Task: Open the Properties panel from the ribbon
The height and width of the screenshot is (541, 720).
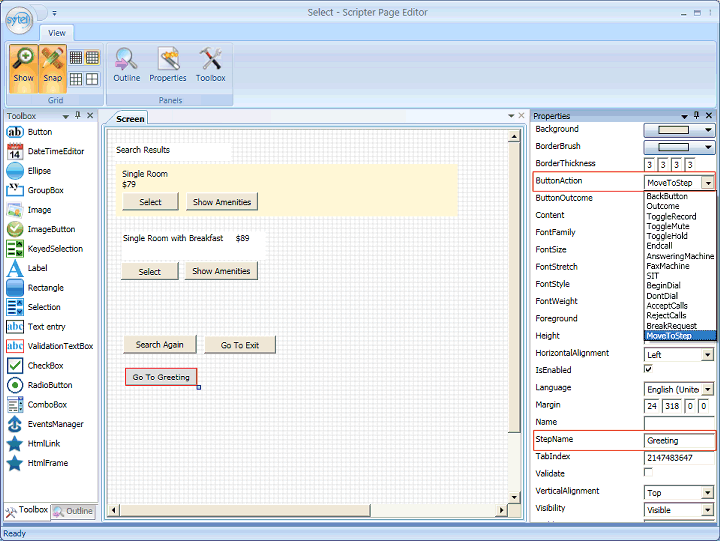Action: [168, 65]
